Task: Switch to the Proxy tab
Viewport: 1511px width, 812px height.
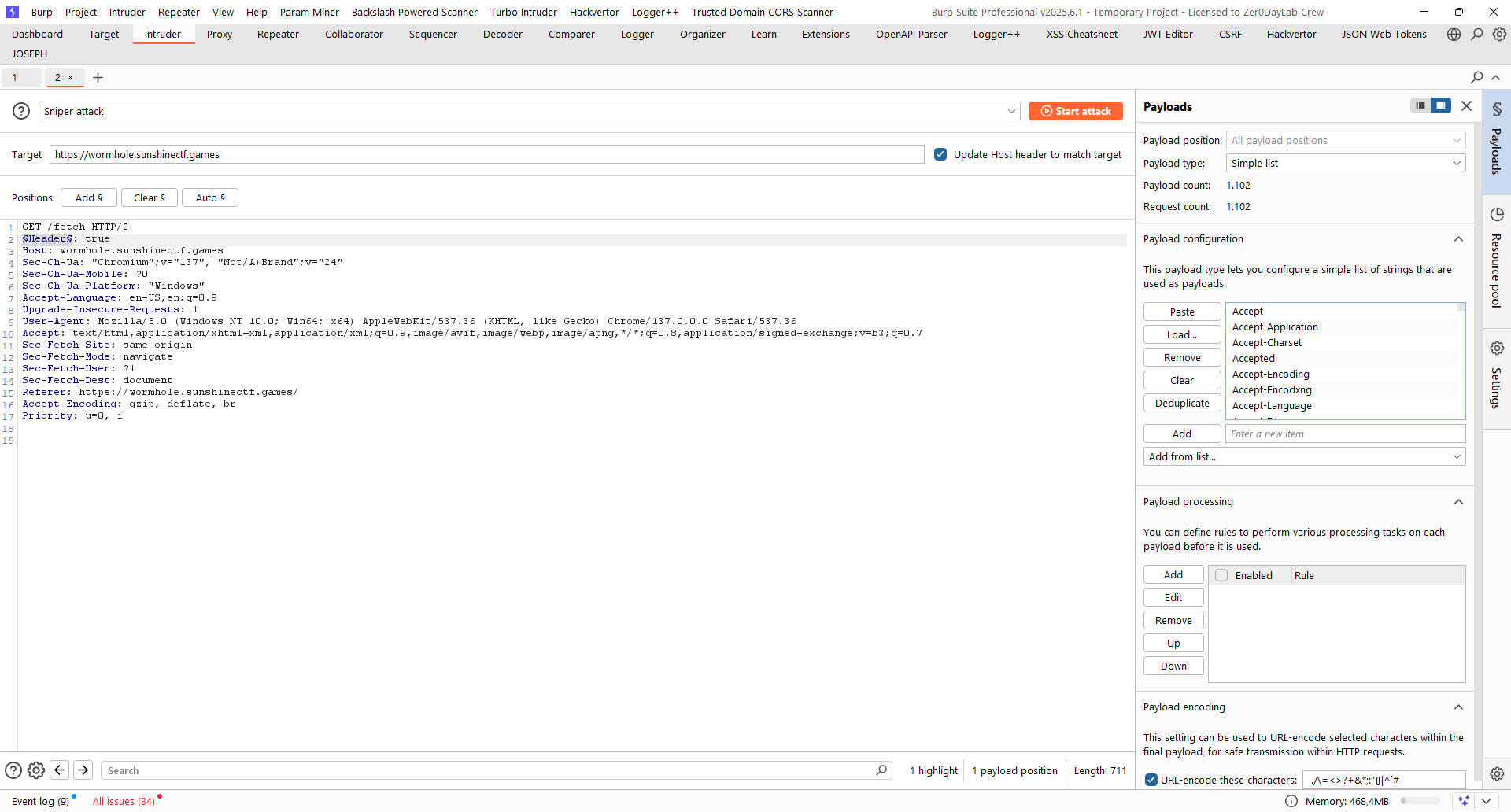Action: pyautogui.click(x=220, y=34)
